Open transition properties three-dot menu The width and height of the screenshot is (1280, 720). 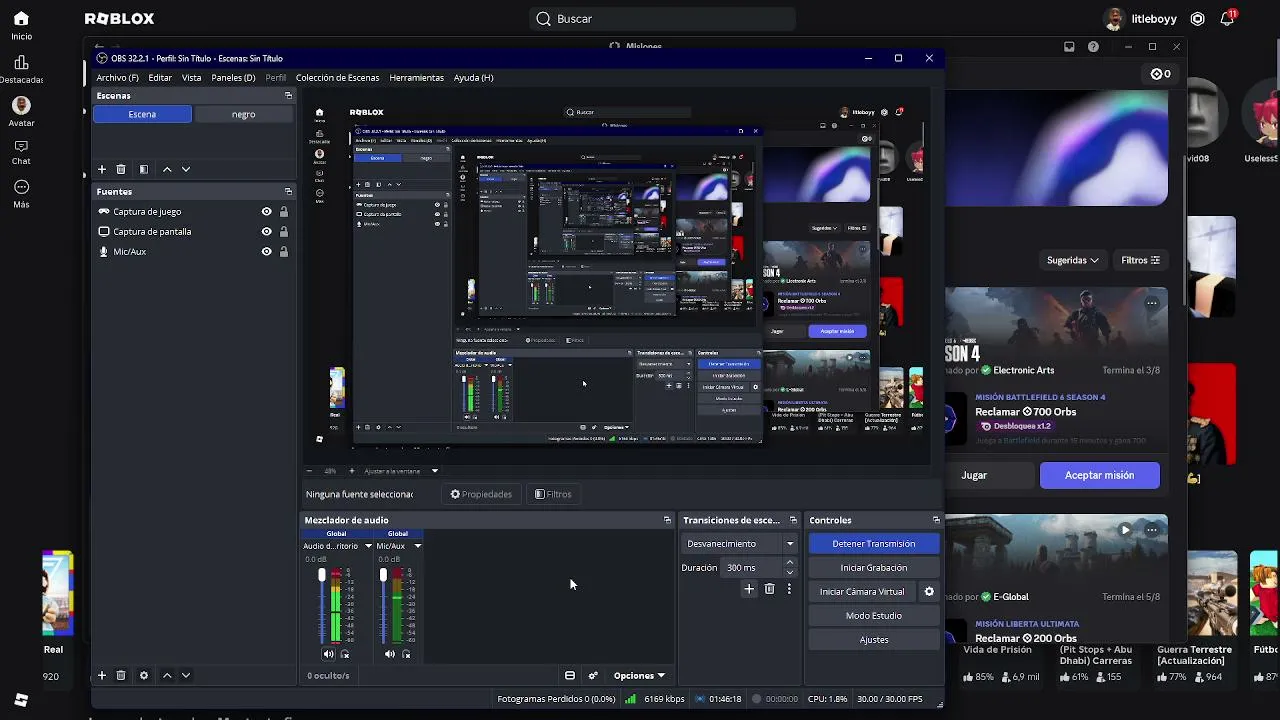pyautogui.click(x=789, y=590)
